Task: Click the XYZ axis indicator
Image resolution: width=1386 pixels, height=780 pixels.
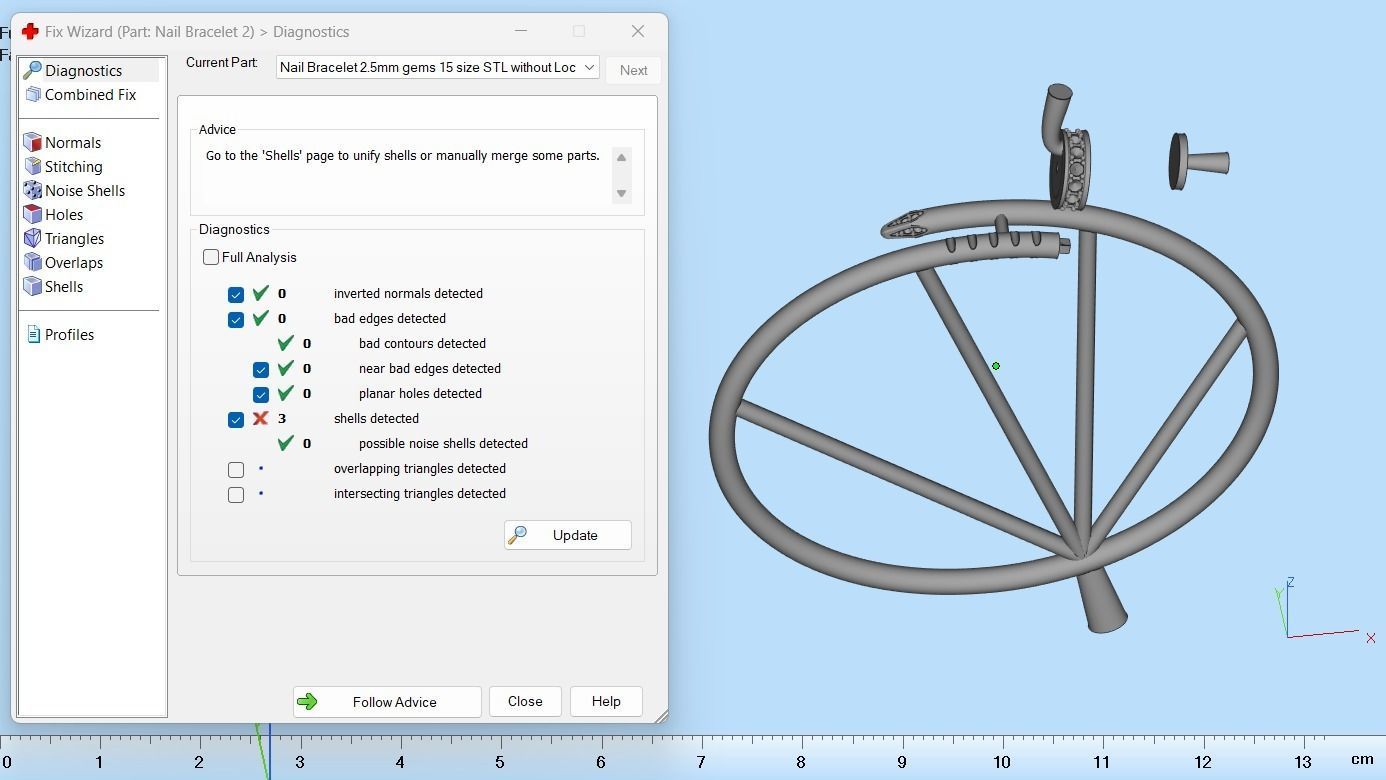Action: coord(1324,609)
